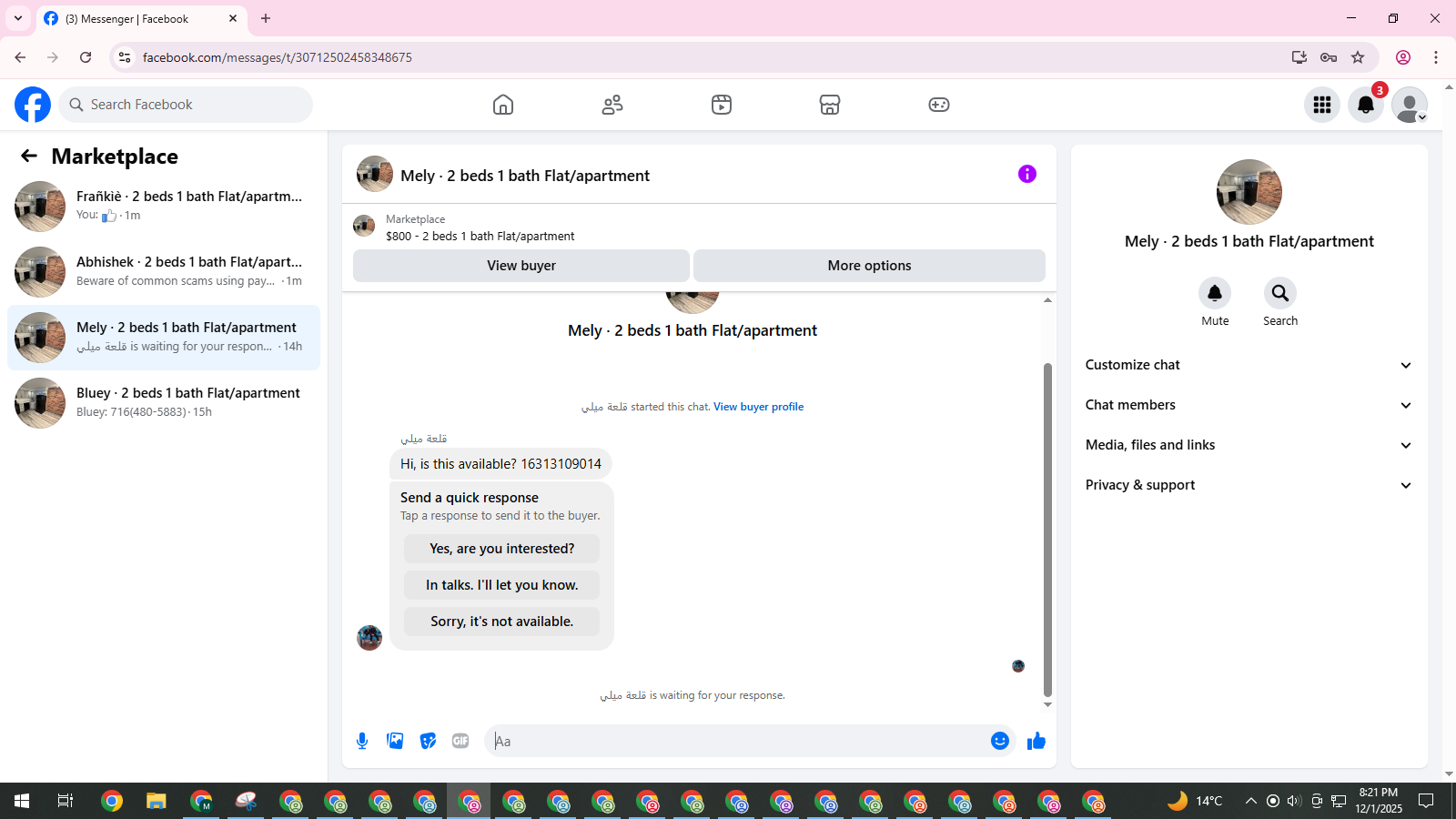Click the browser address bar URL
The height and width of the screenshot is (819, 1456).
click(277, 57)
